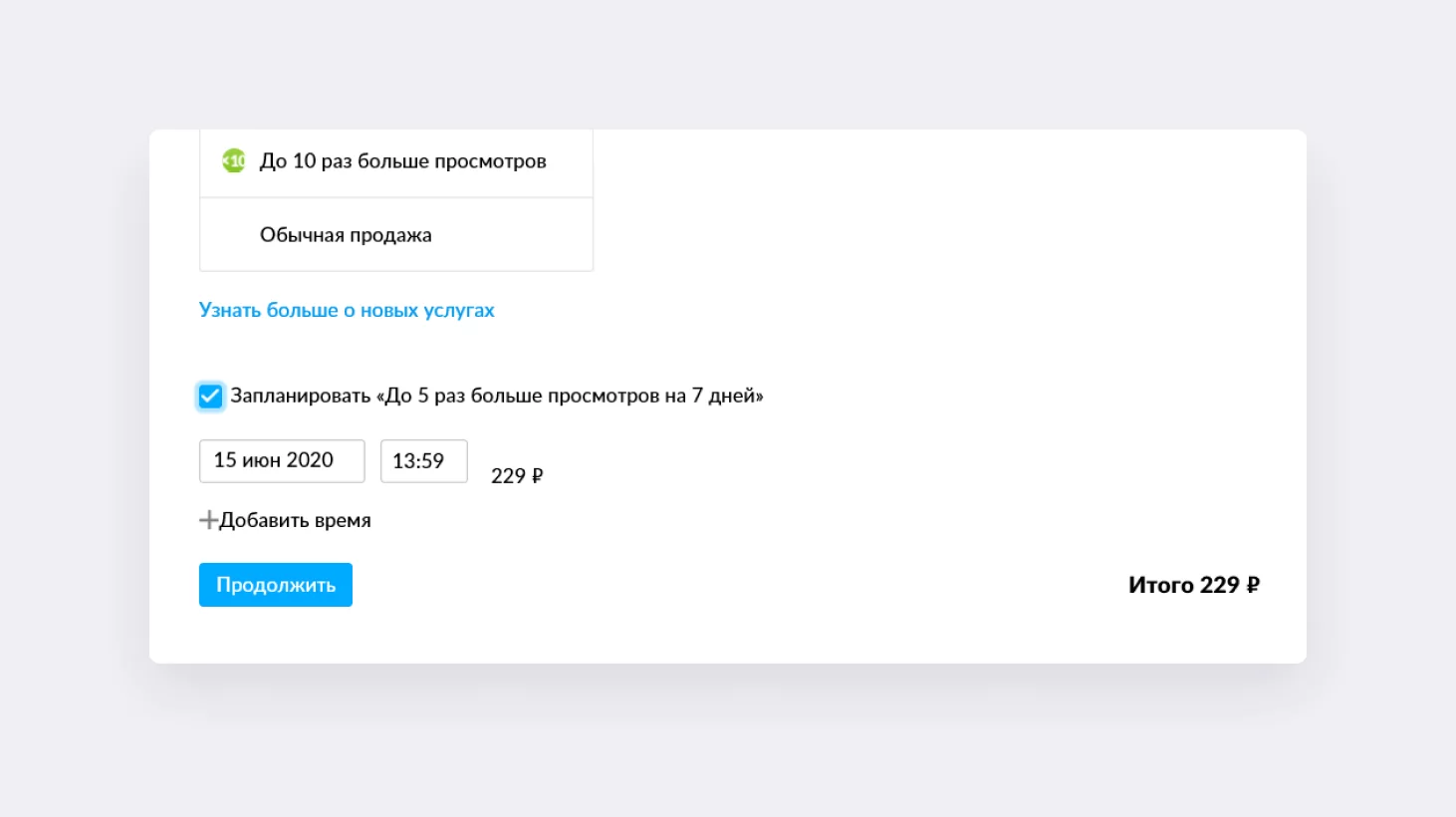This screenshot has width=1456, height=817.
Task: Click the plus icon next to «Добавить время»
Action: [208, 519]
